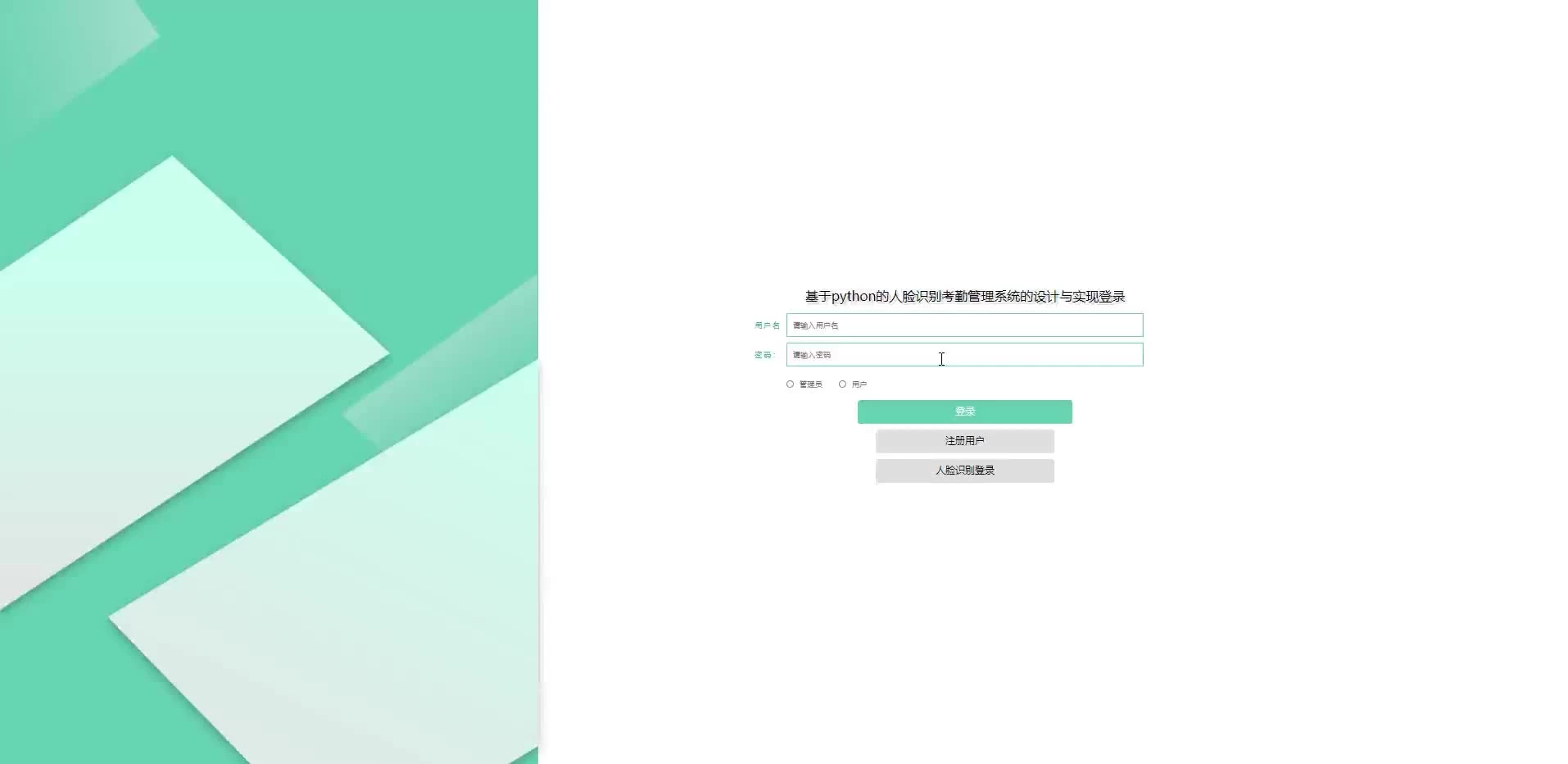Click the 注册用户 button text

coord(964,441)
